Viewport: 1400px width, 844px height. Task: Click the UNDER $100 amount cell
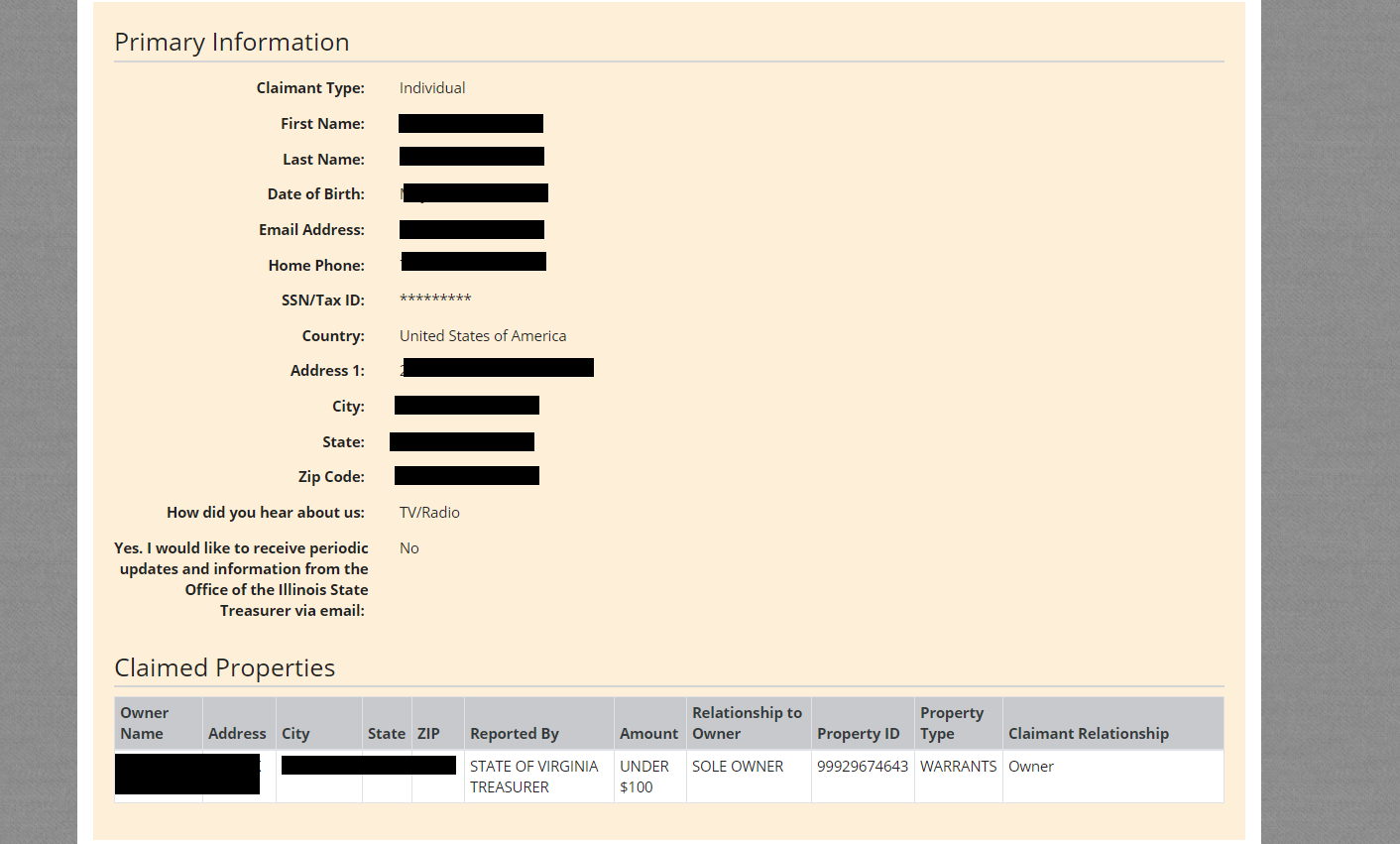pos(643,776)
